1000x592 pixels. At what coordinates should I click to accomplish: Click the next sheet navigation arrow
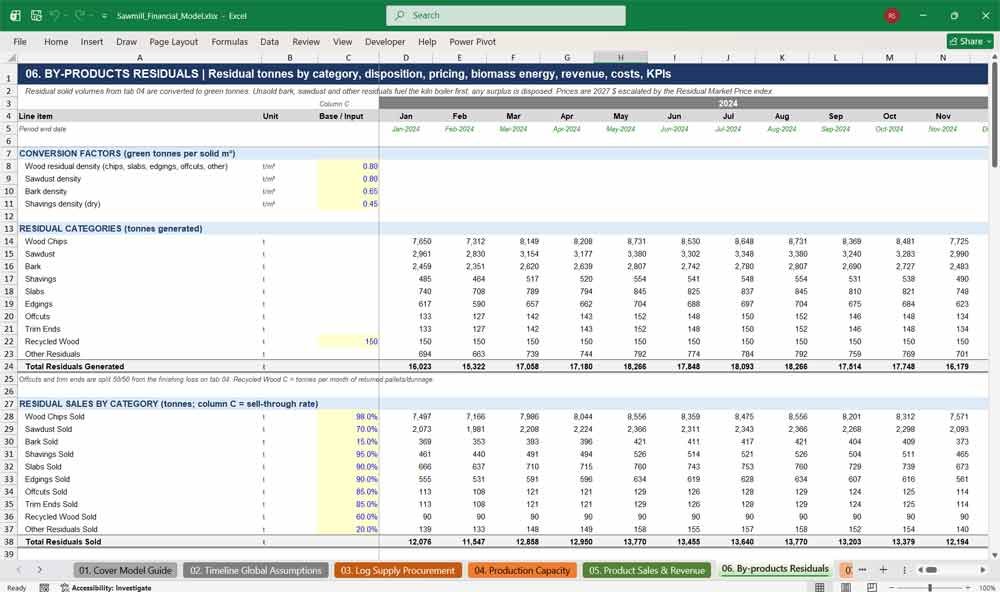(x=40, y=570)
